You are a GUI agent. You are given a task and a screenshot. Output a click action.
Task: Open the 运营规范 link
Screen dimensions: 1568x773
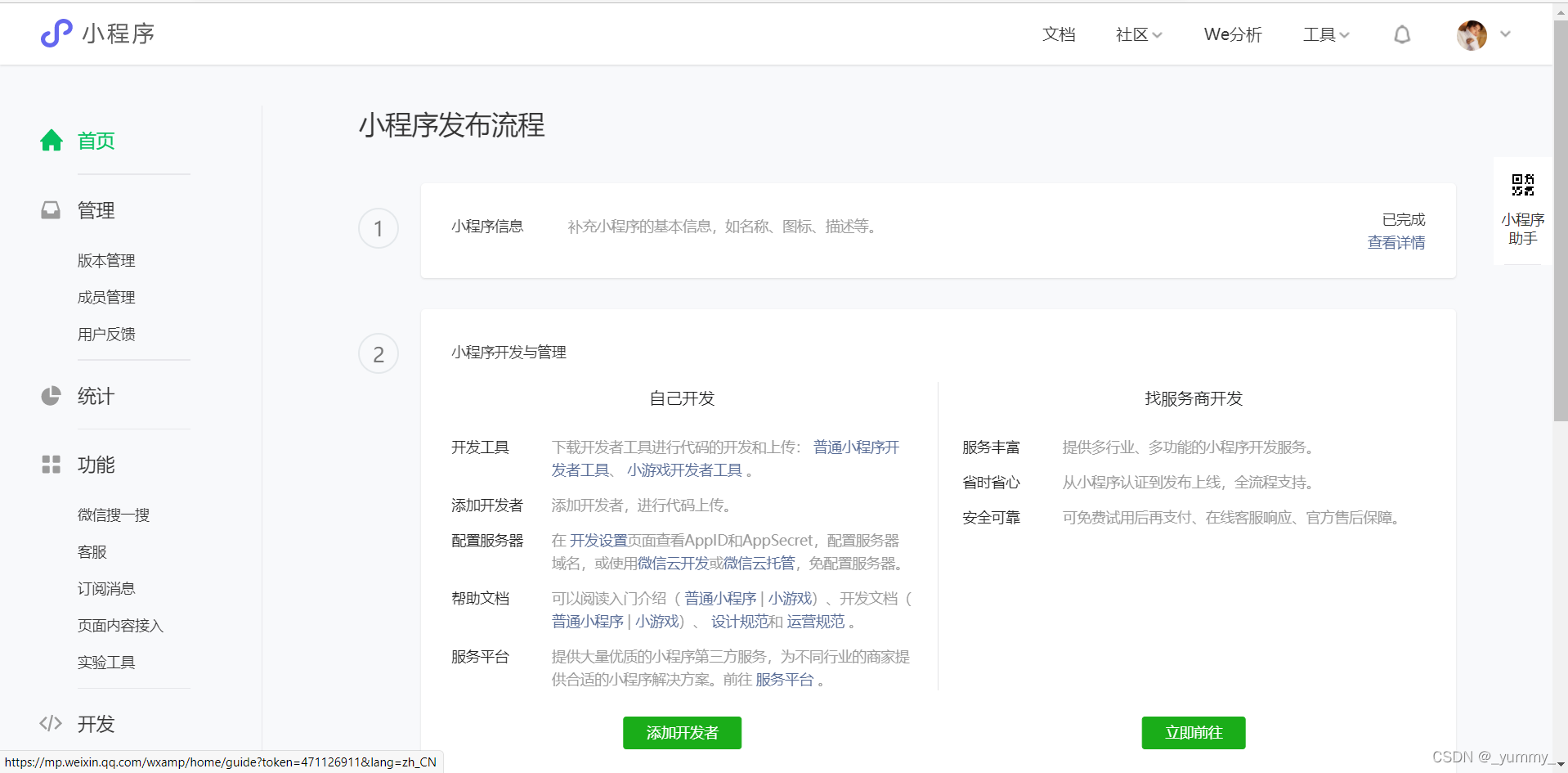pyautogui.click(x=816, y=622)
